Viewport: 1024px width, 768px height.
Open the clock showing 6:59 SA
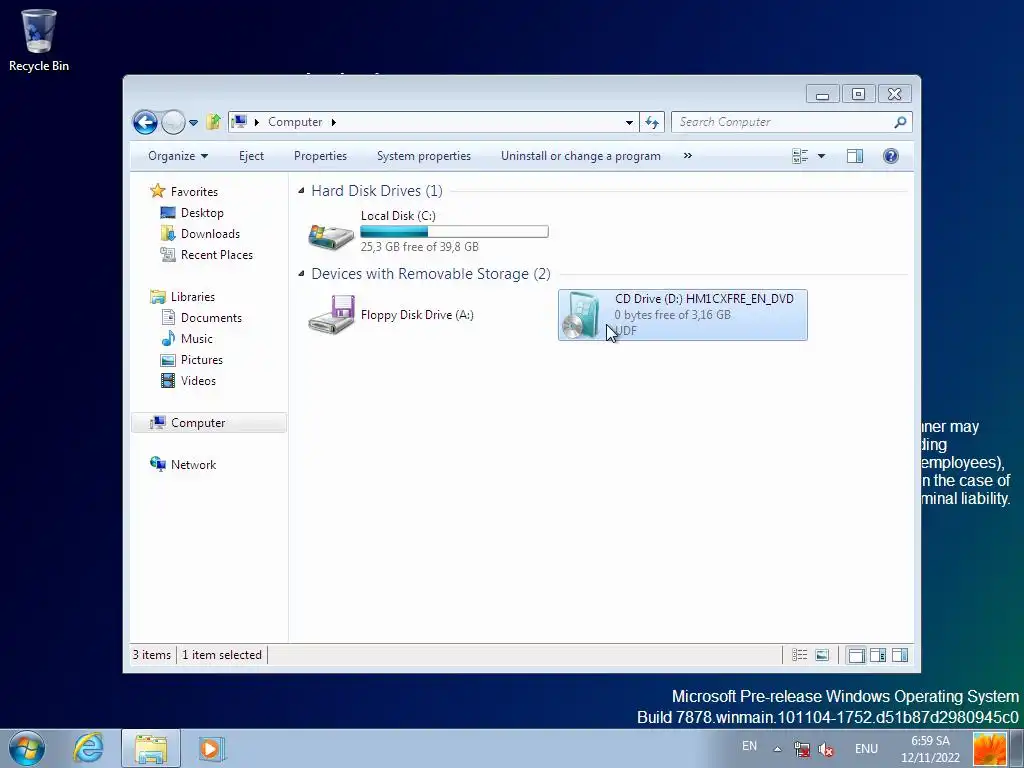pos(930,749)
